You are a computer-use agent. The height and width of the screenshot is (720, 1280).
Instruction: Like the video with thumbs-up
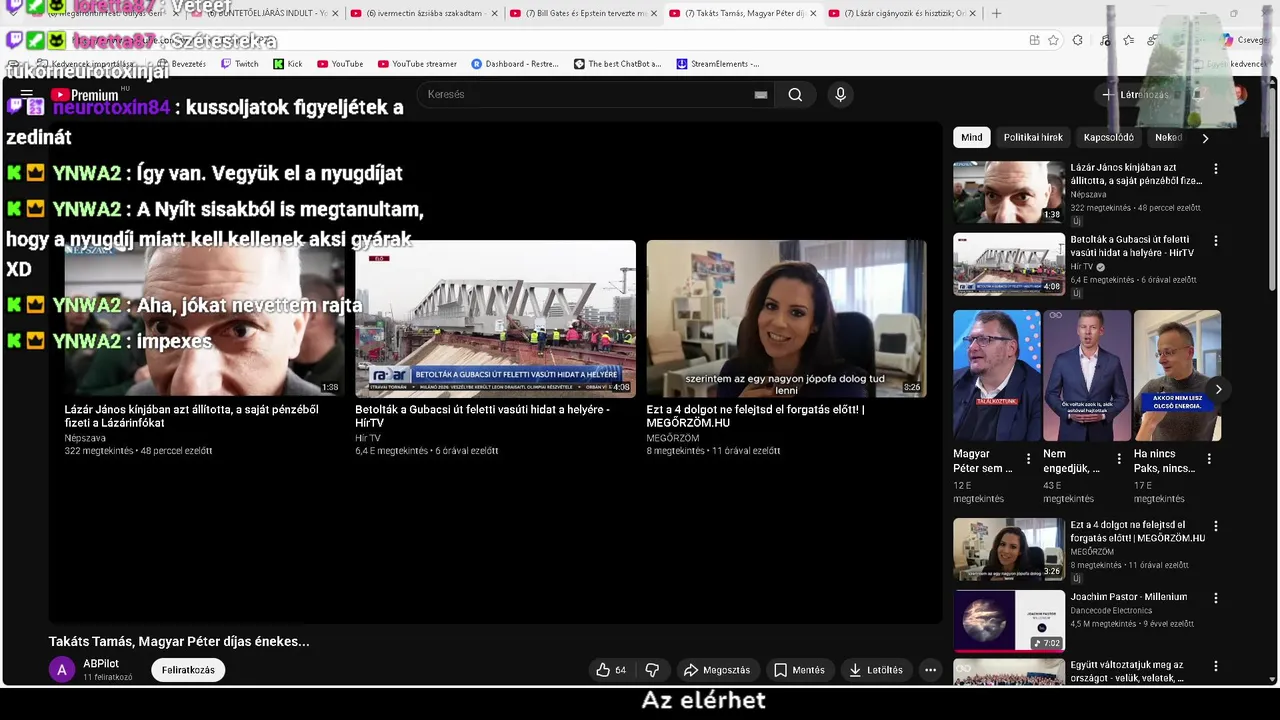[x=611, y=670]
